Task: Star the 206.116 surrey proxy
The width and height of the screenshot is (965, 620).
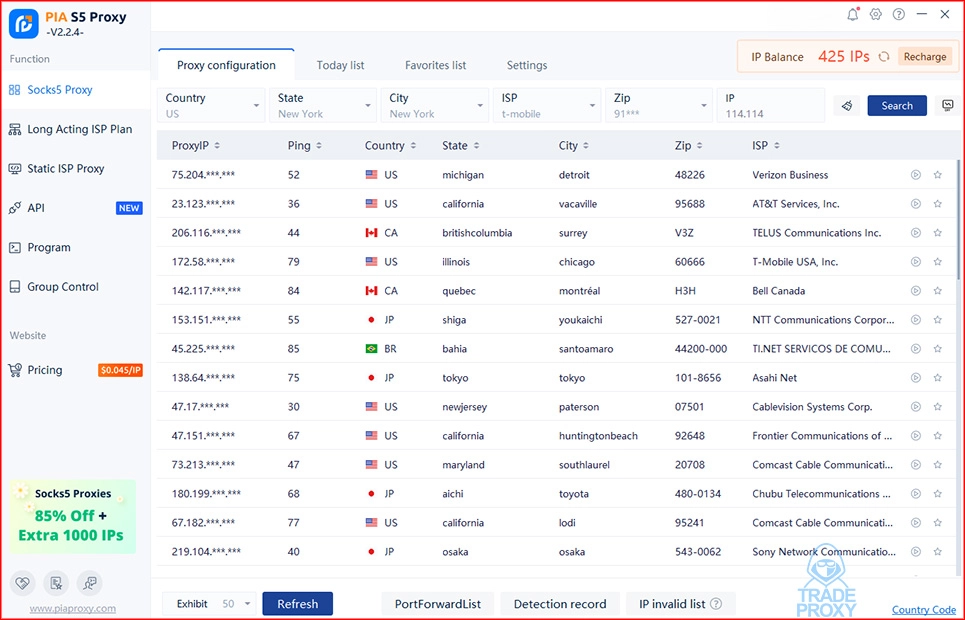Action: pos(937,233)
